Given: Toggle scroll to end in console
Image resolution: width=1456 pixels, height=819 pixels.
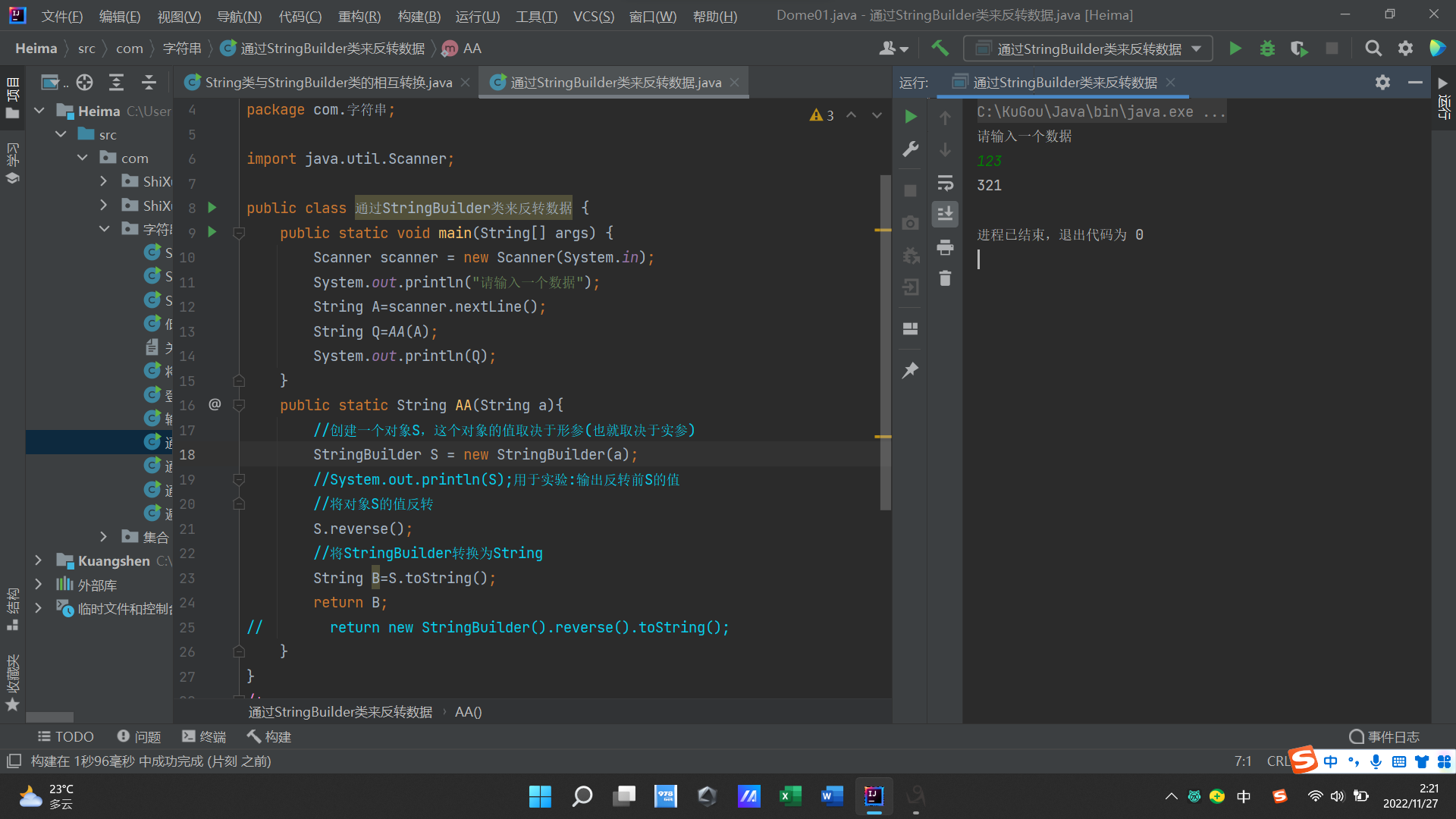Looking at the screenshot, I should (945, 215).
